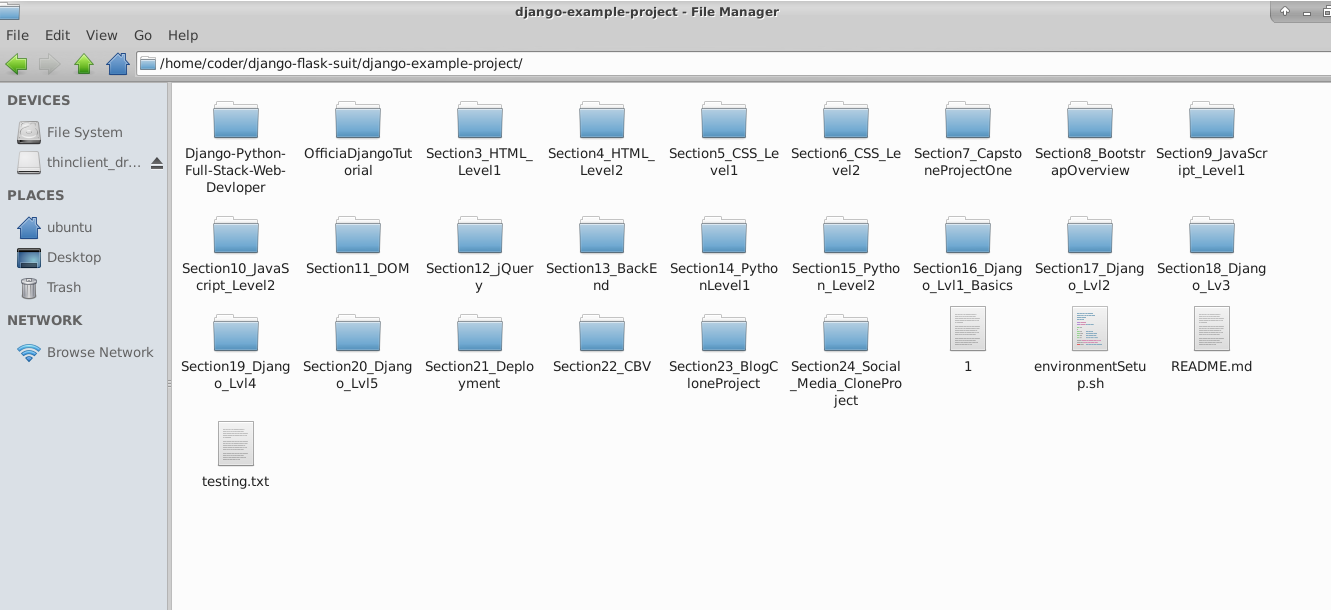
Task: Click the path location bar
Action: pyautogui.click(x=733, y=64)
